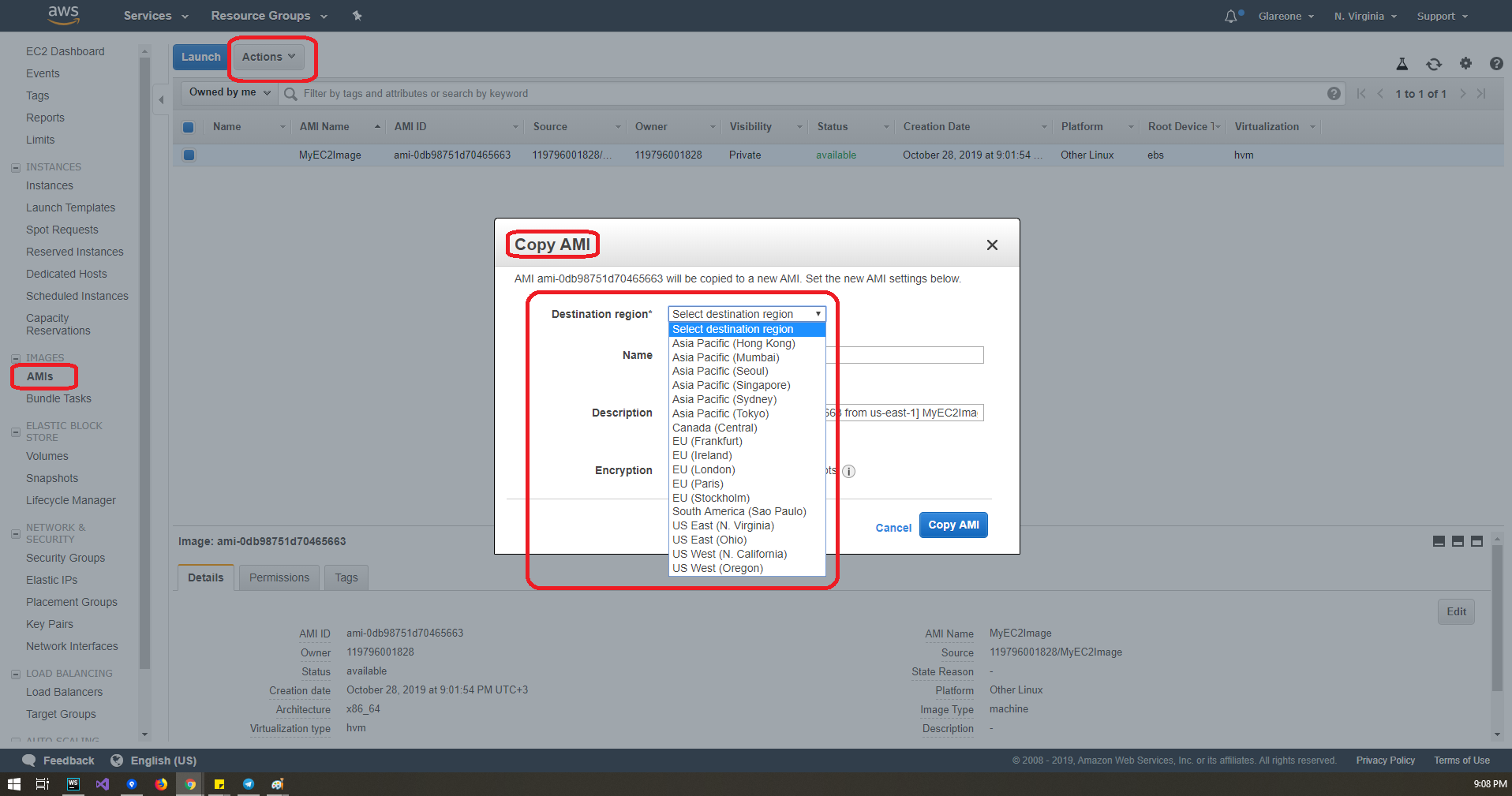This screenshot has height=796, width=1512.
Task: Open the Actions dropdown
Action: (x=268, y=57)
